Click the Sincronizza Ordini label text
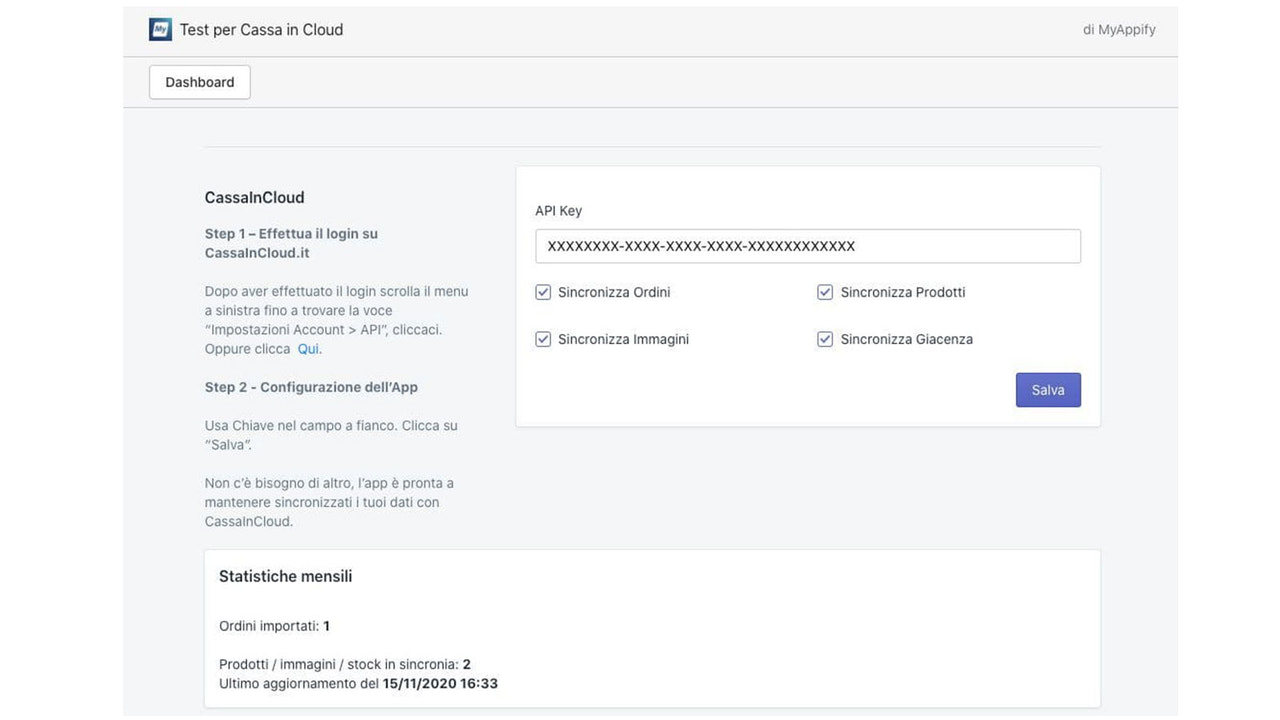 (614, 291)
